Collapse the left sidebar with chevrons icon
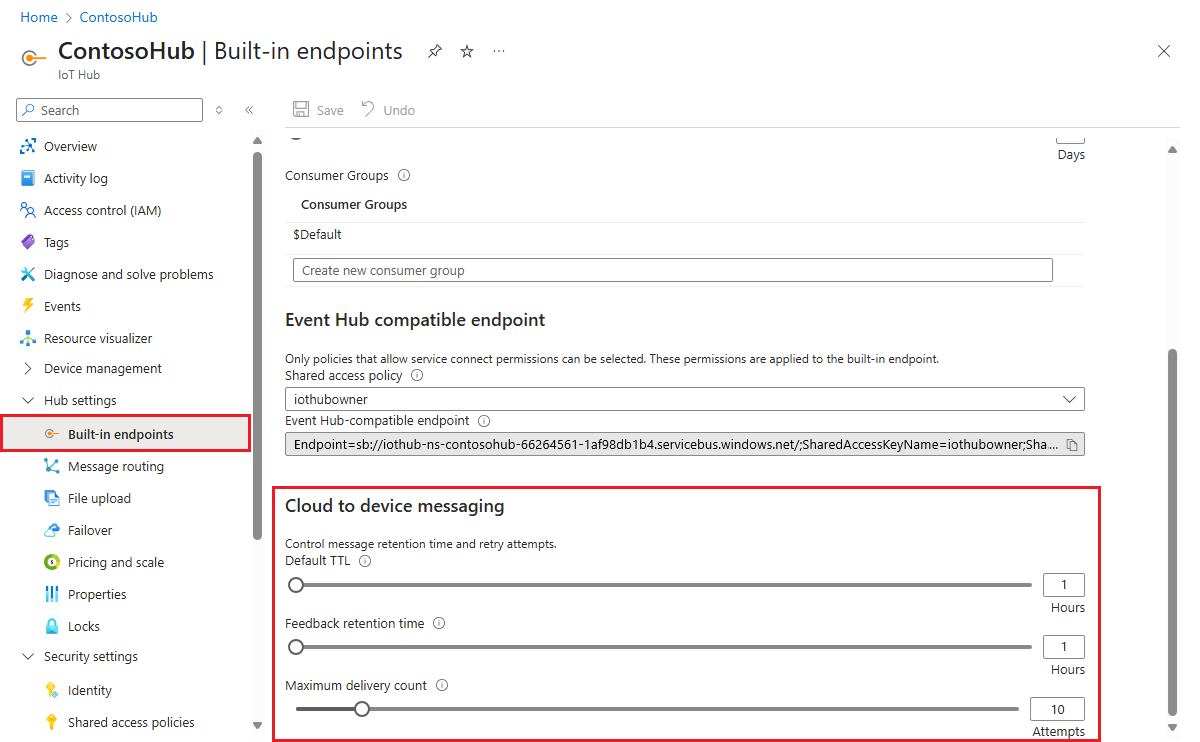This screenshot has height=742, width=1200. [x=249, y=110]
